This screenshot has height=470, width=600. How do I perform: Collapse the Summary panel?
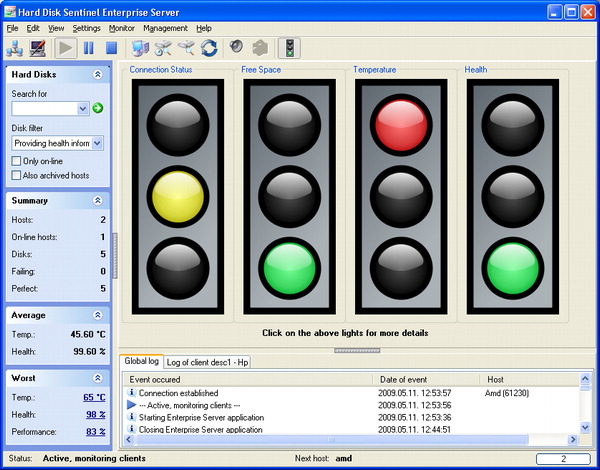[98, 200]
